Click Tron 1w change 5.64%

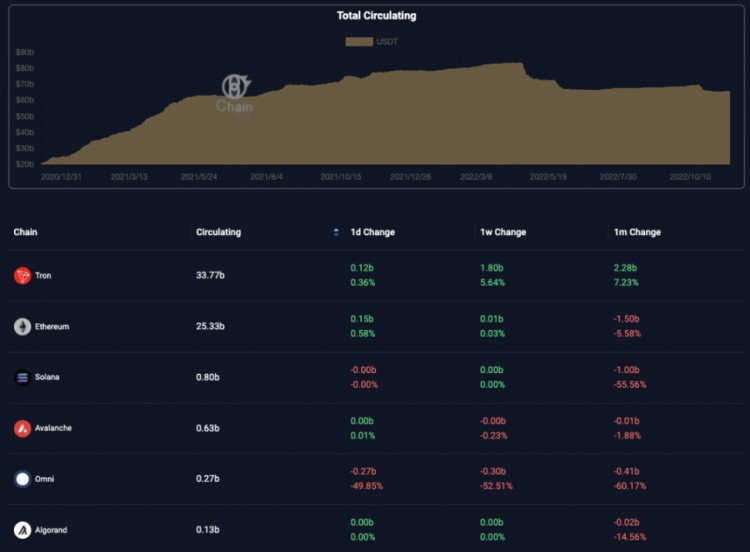point(492,283)
